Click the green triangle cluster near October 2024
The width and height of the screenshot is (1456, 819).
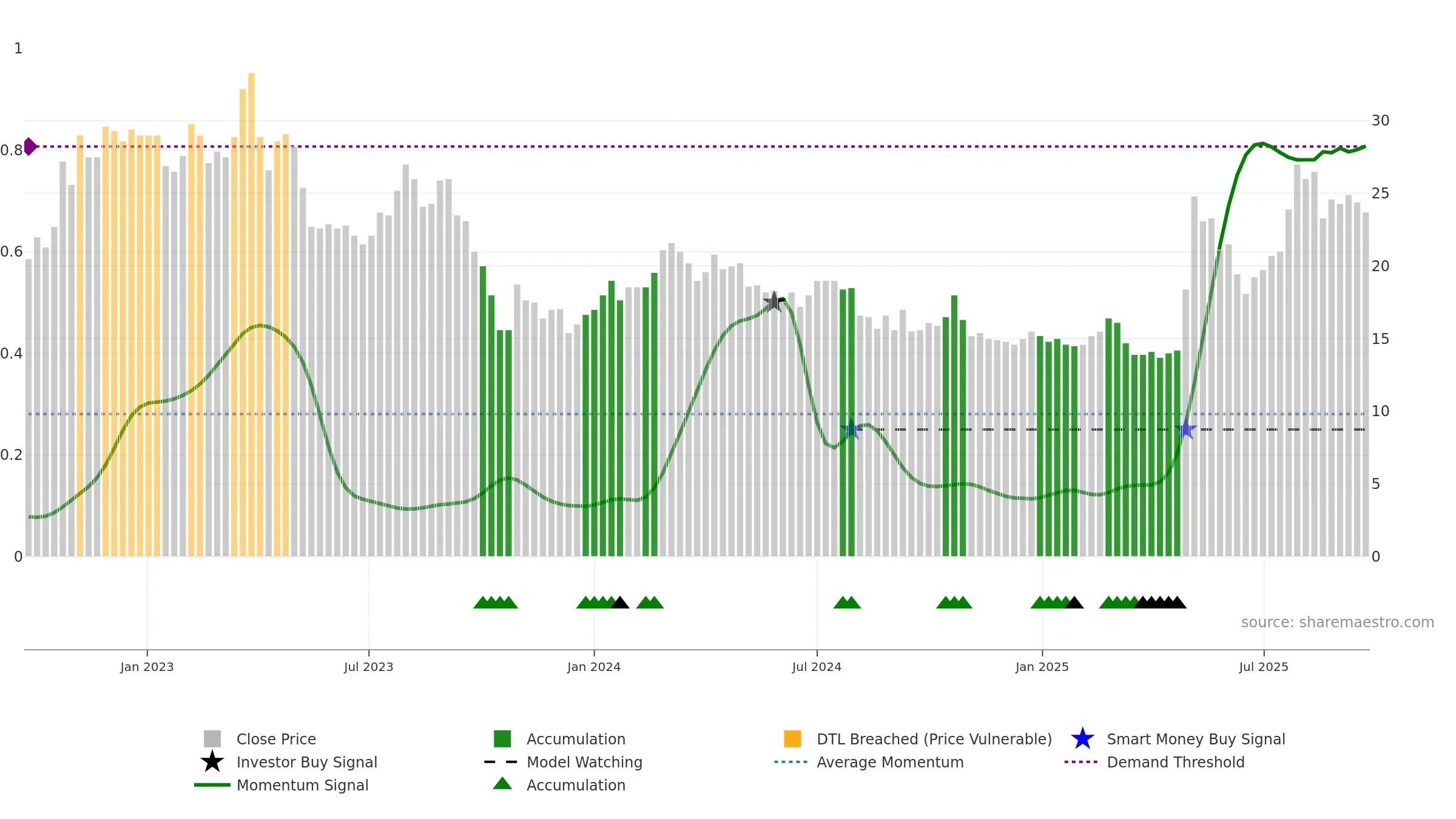click(x=954, y=602)
